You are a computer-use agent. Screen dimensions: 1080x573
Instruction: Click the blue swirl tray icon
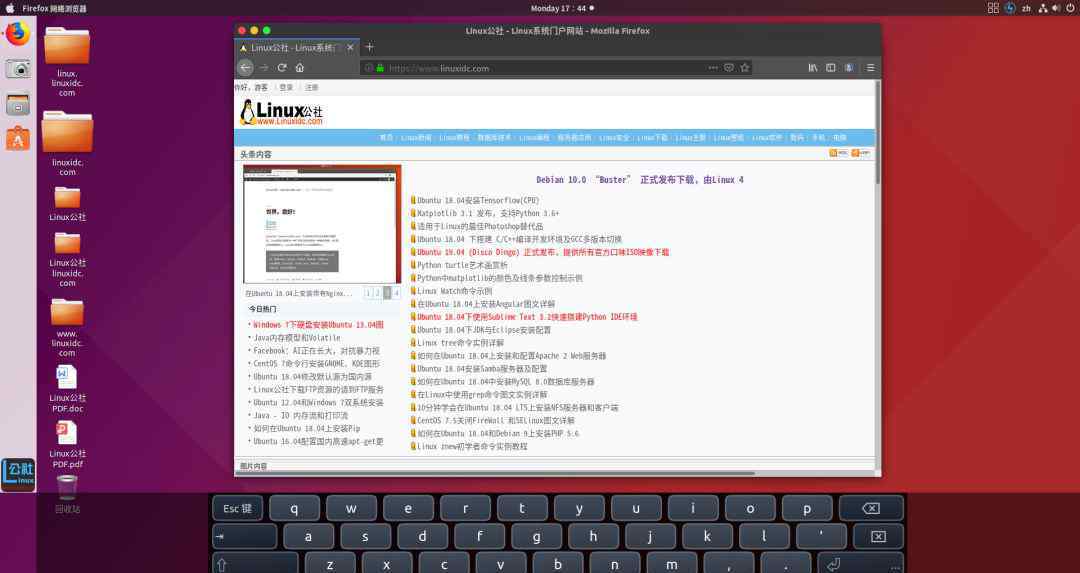pos(1010,8)
